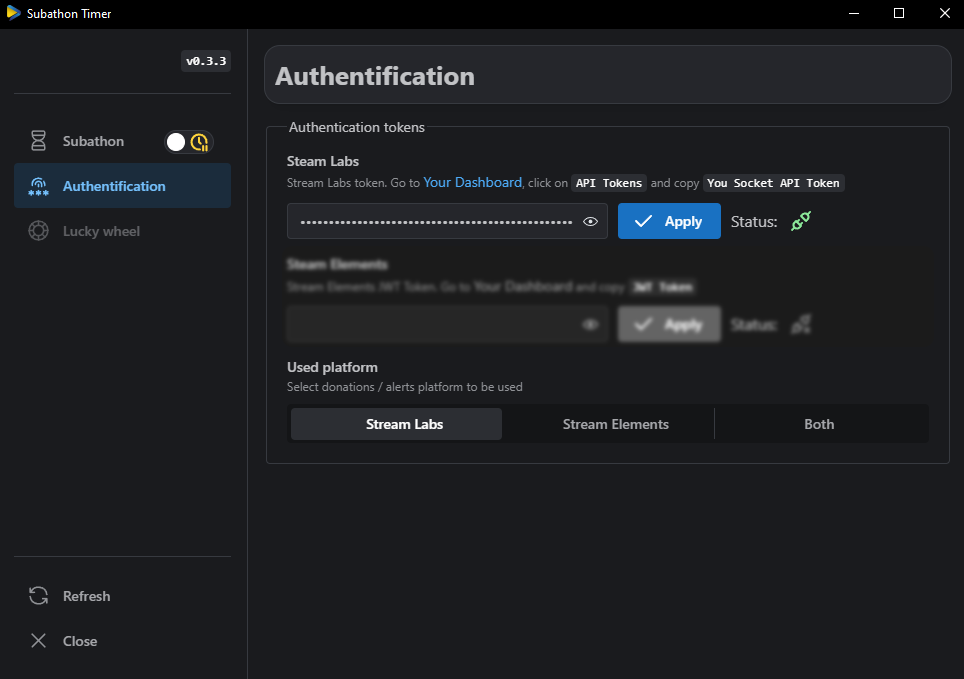Open the Lucky wheel page
This screenshot has height=679, width=964.
point(101,231)
